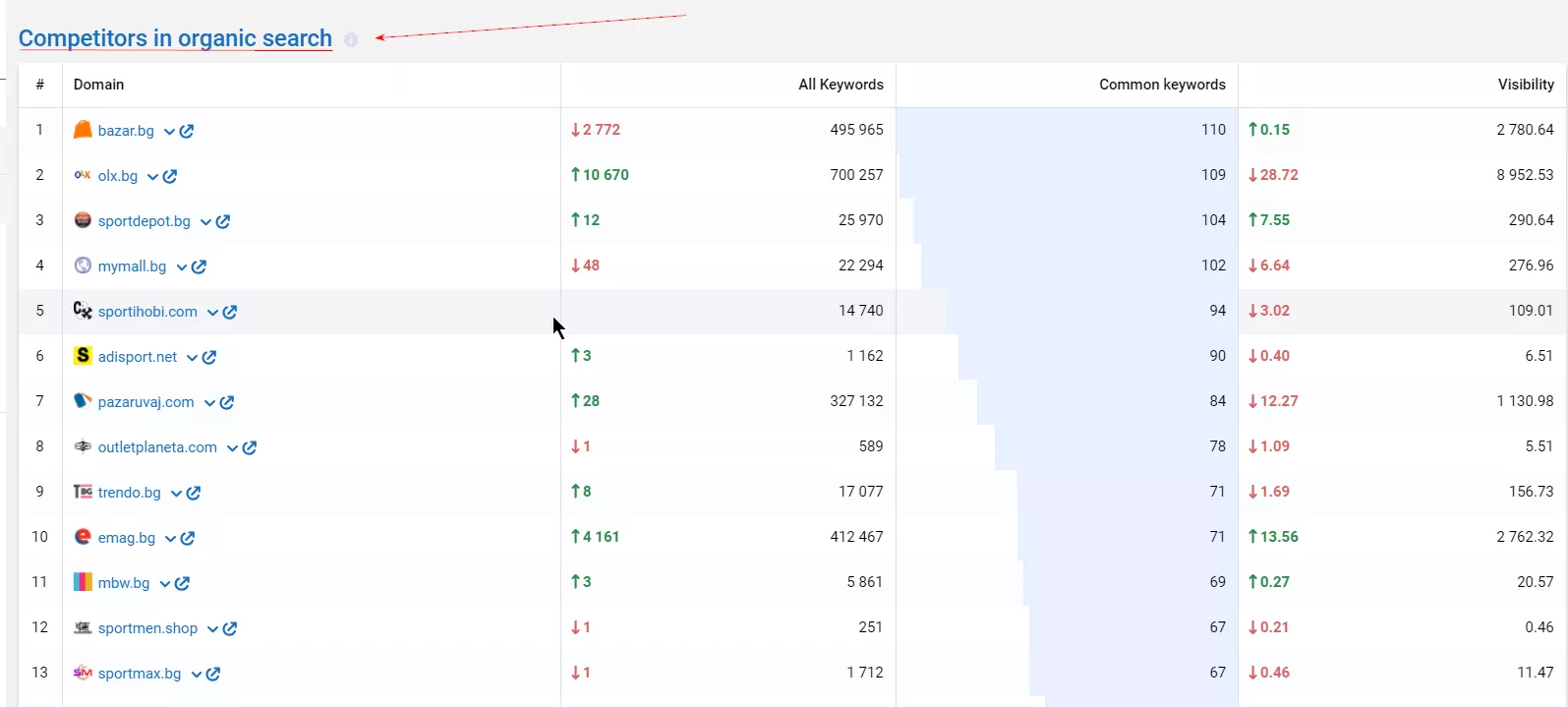Click the 700 257 keywords value
Image resolution: width=1568 pixels, height=707 pixels.
tap(856, 175)
